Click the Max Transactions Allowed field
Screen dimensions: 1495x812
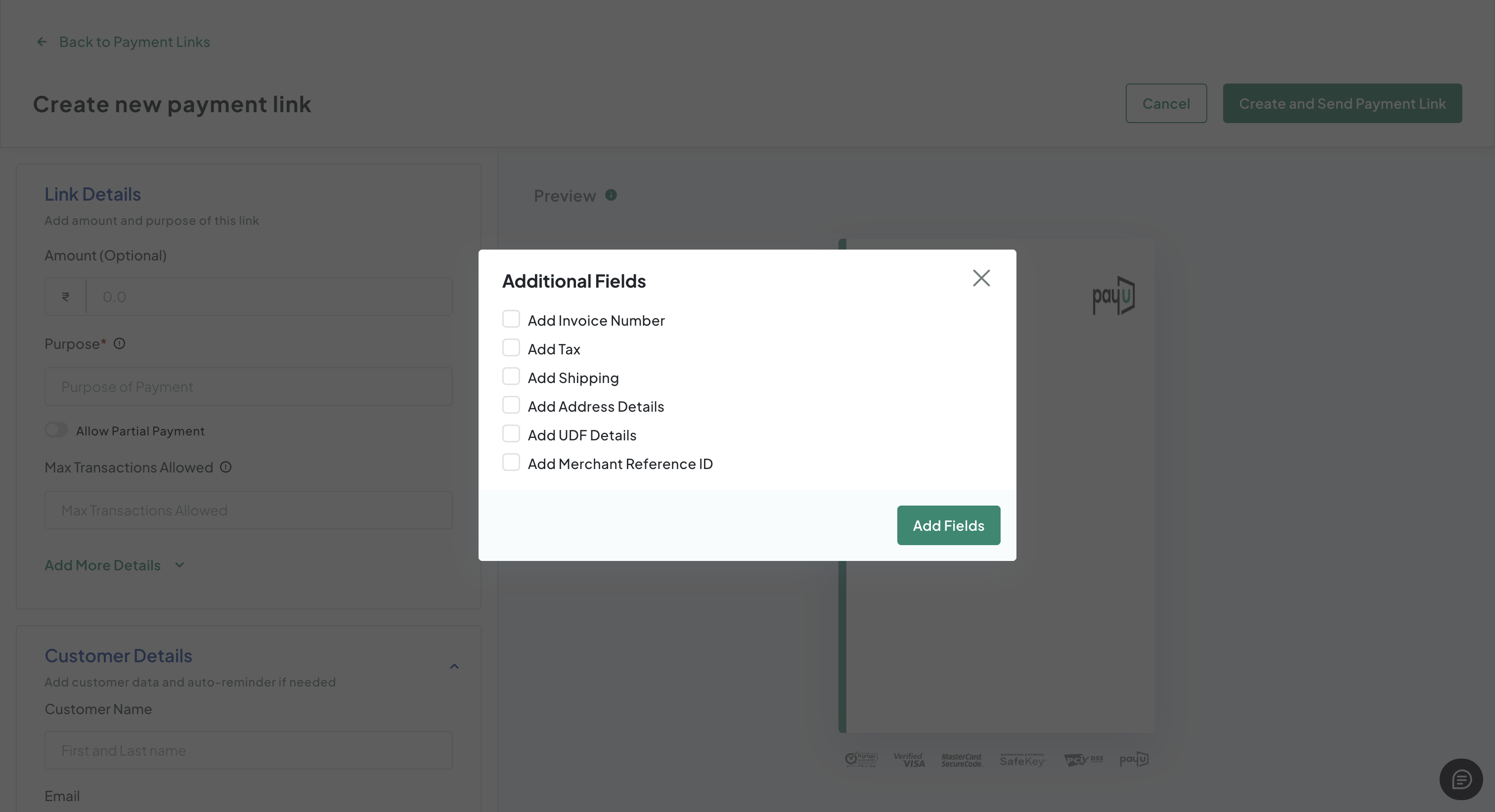click(x=248, y=511)
